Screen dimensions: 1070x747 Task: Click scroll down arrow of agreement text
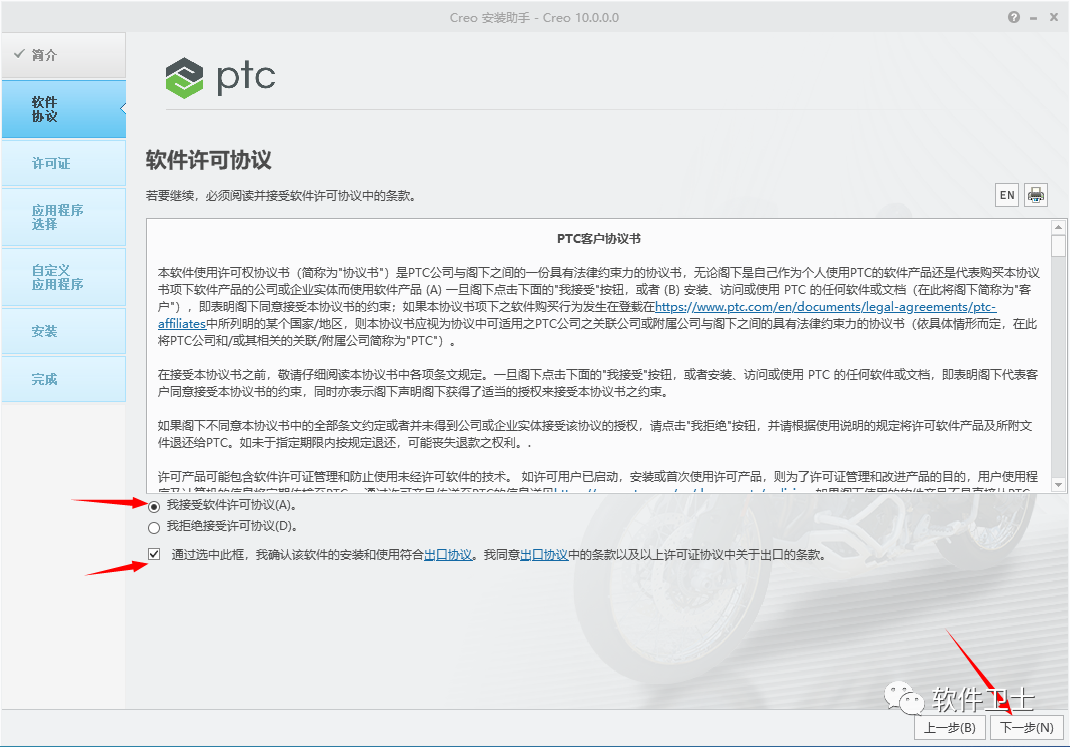[x=1058, y=485]
